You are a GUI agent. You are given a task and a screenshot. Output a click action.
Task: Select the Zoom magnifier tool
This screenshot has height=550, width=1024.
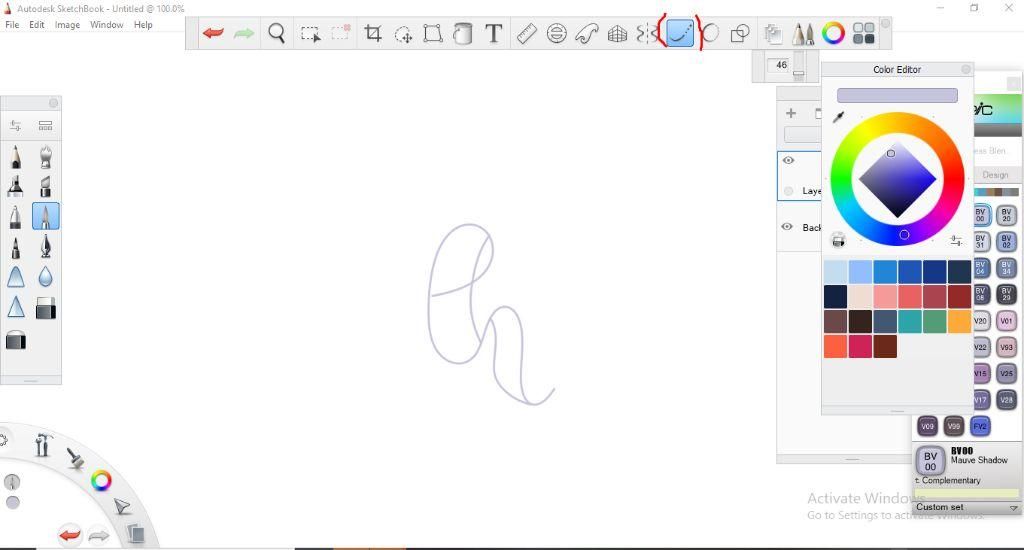click(277, 33)
